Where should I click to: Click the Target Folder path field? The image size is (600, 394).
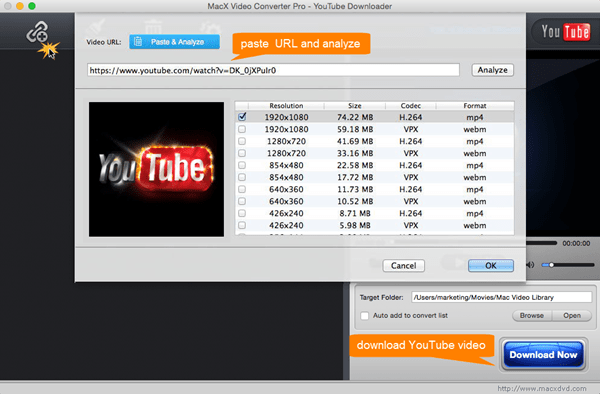point(502,297)
